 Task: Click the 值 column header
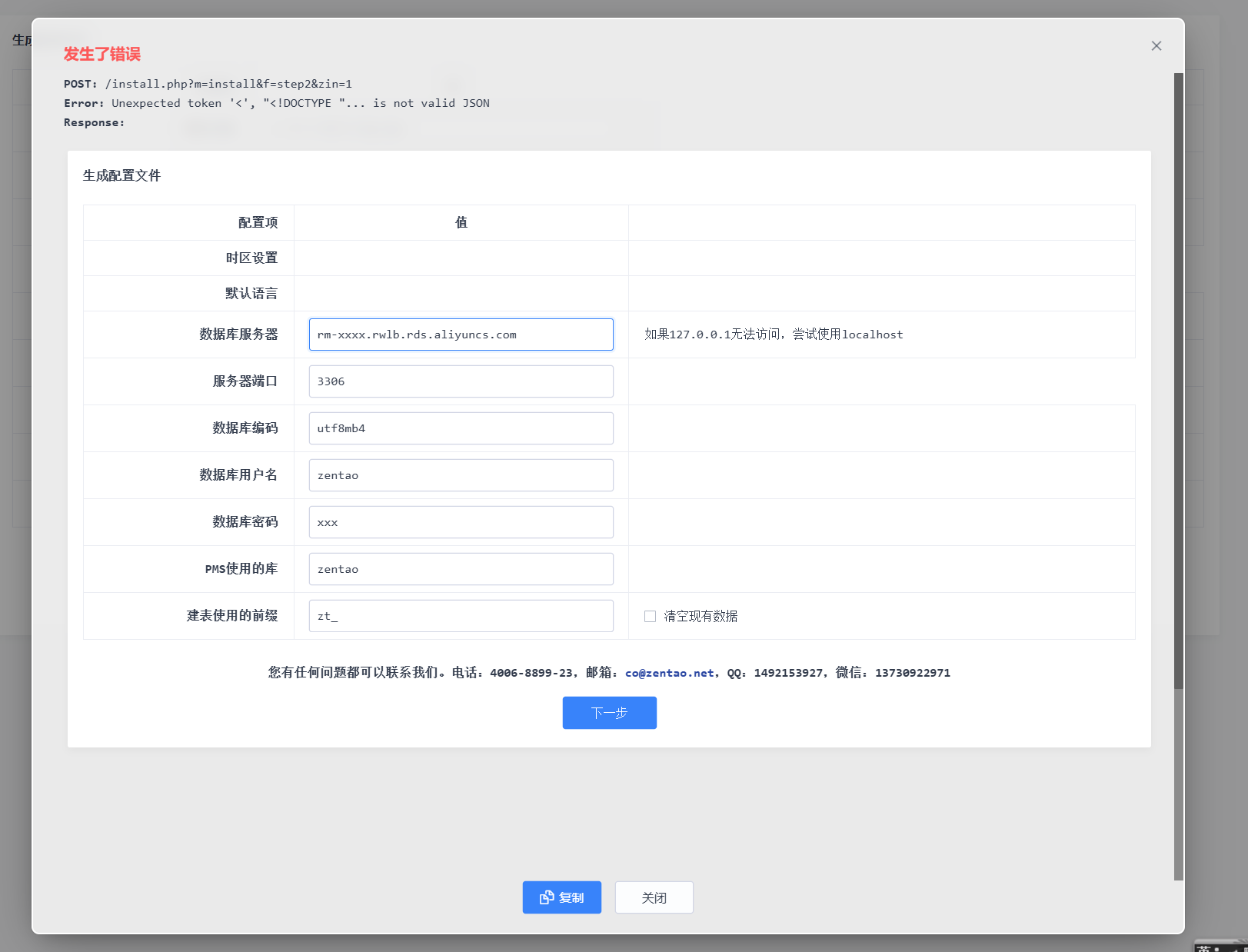coord(461,222)
